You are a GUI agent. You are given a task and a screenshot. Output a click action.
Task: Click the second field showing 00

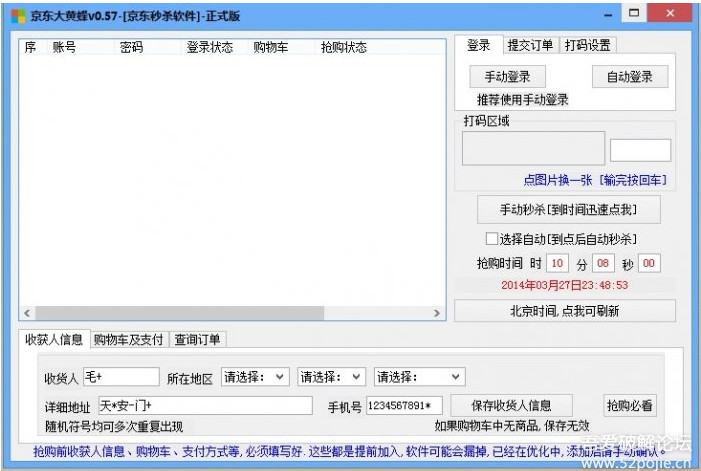pyautogui.click(x=649, y=263)
